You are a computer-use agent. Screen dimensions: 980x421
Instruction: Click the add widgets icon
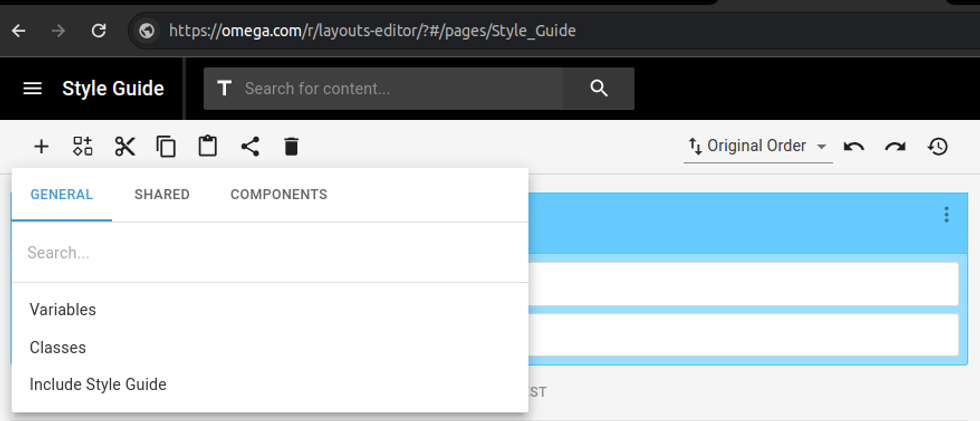(x=83, y=147)
